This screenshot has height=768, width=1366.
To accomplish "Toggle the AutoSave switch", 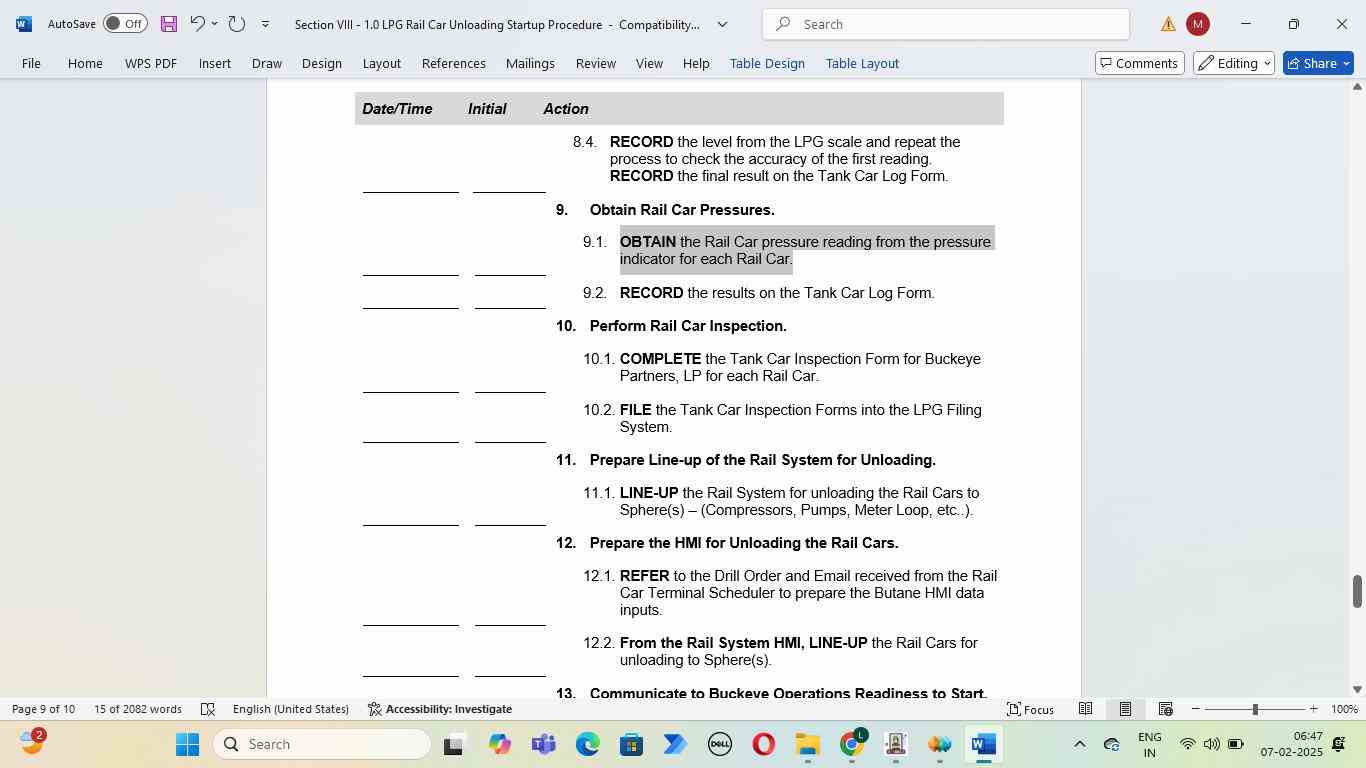I will pyautogui.click(x=125, y=24).
